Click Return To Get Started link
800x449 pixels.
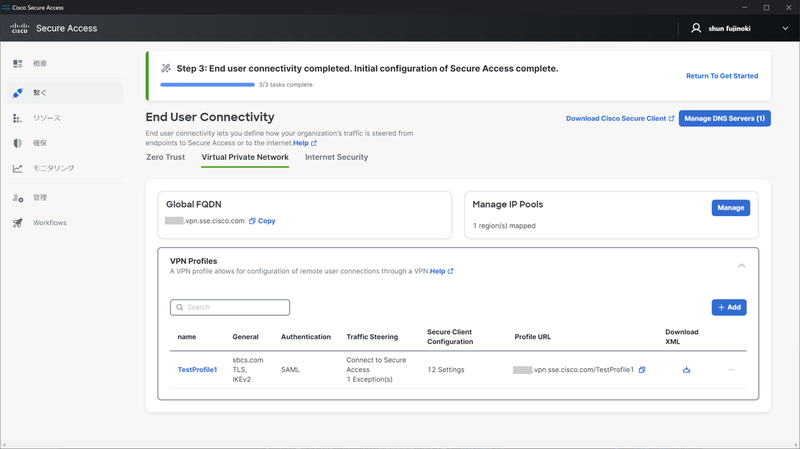pos(722,76)
